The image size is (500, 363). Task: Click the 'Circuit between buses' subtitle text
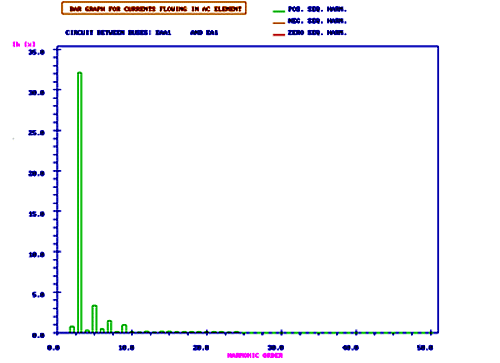coord(142,32)
